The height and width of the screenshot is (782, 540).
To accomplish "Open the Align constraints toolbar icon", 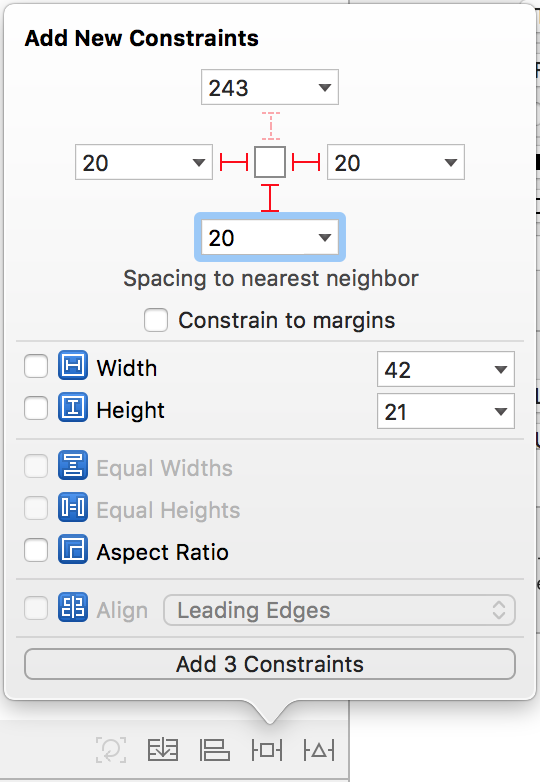I will (215, 750).
